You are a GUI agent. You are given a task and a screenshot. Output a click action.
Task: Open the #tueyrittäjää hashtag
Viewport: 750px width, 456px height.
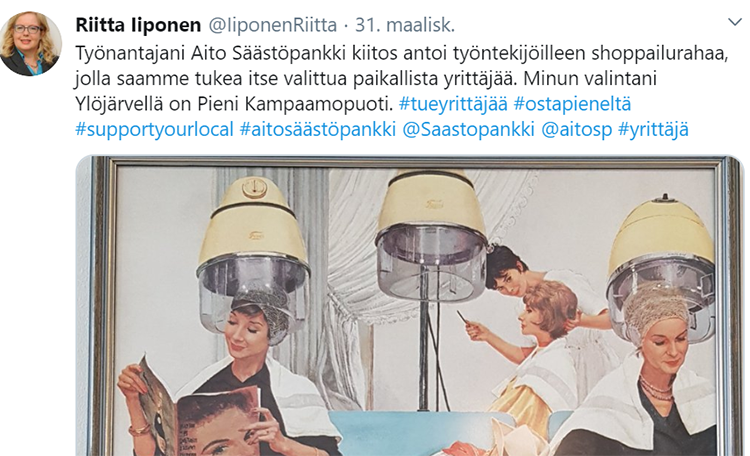(453, 104)
